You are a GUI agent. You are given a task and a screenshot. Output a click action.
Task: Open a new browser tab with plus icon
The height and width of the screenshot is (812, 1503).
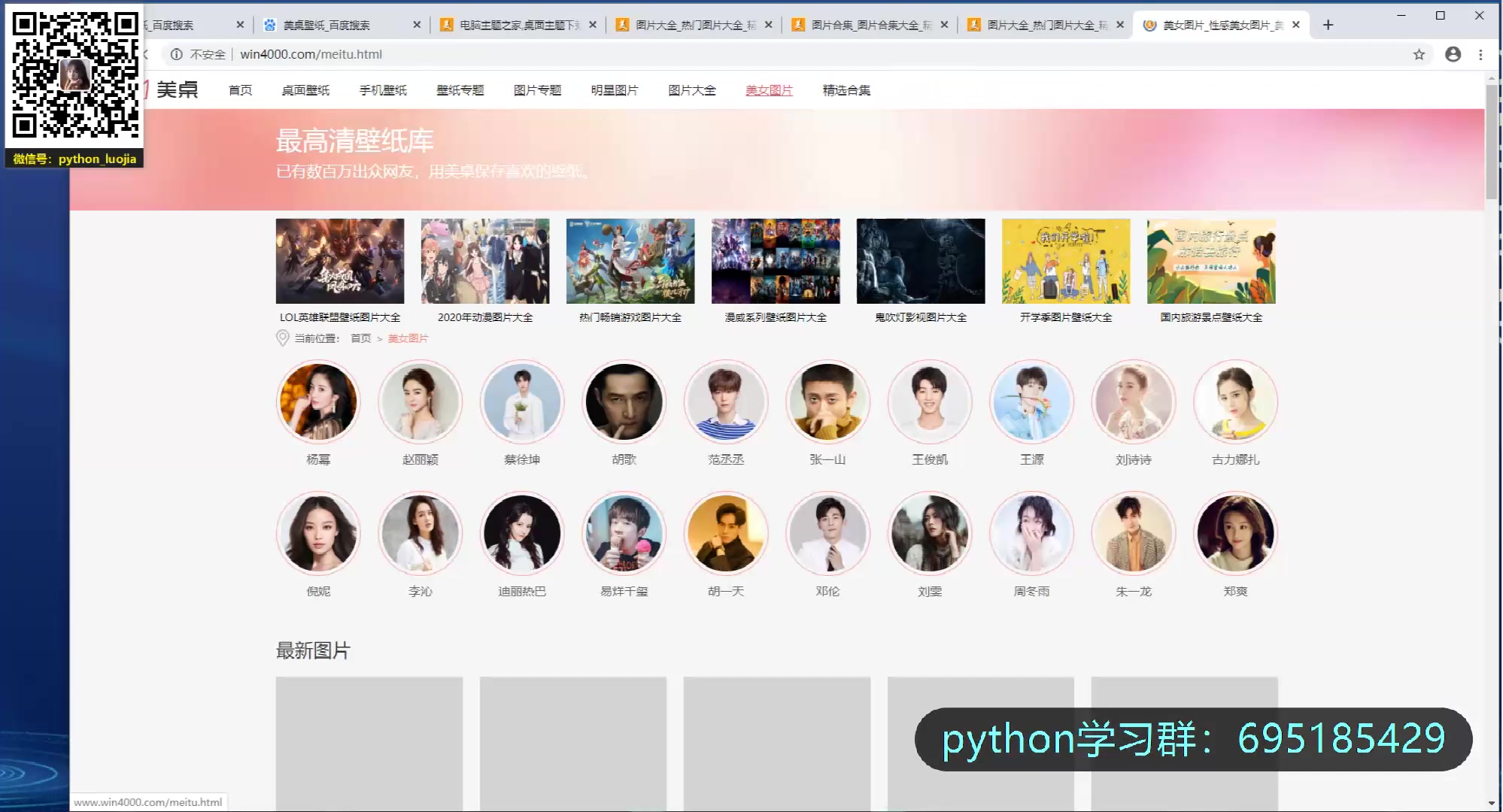[1328, 24]
